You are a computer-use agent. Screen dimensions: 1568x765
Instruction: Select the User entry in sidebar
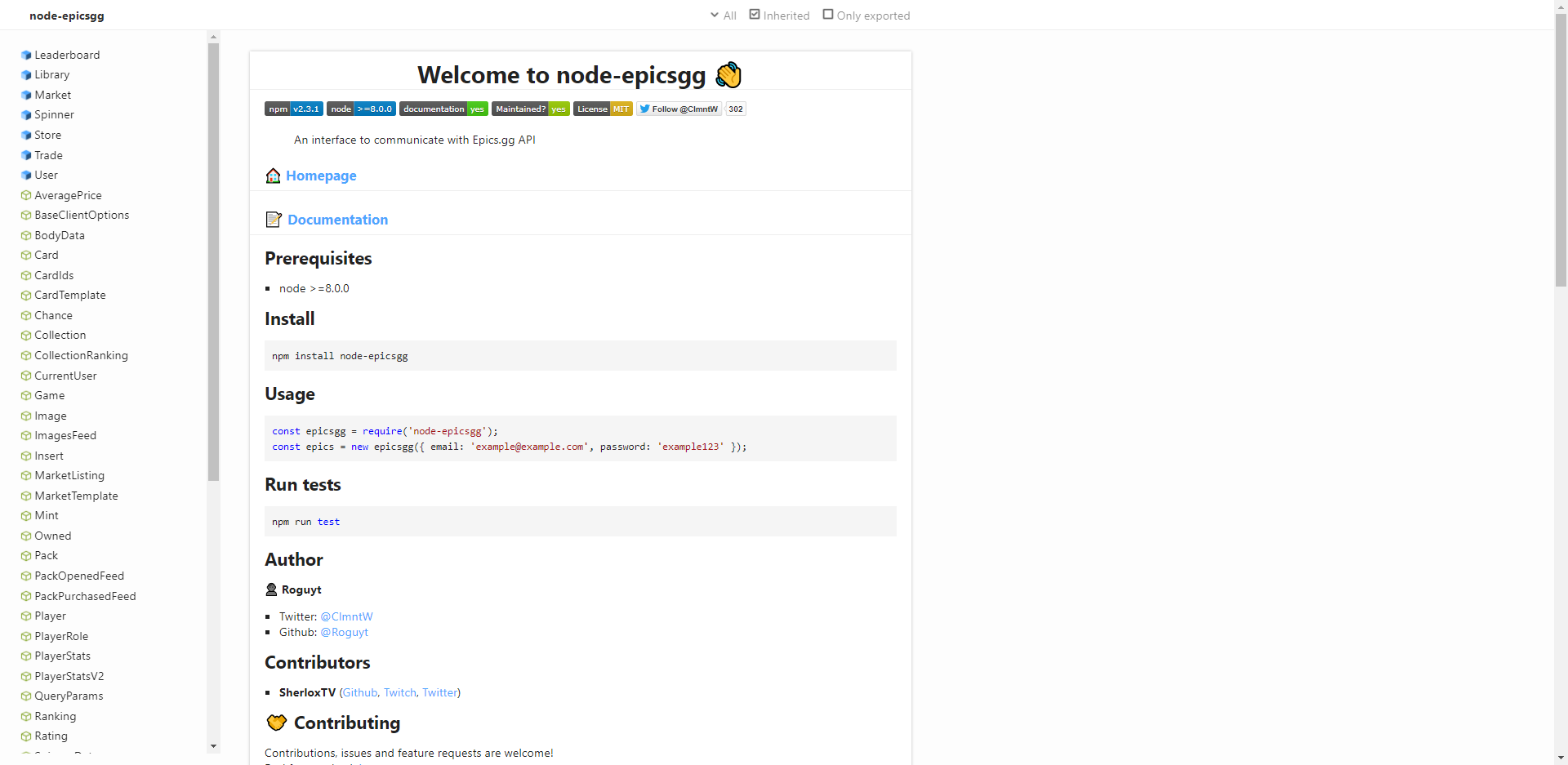pyautogui.click(x=46, y=175)
